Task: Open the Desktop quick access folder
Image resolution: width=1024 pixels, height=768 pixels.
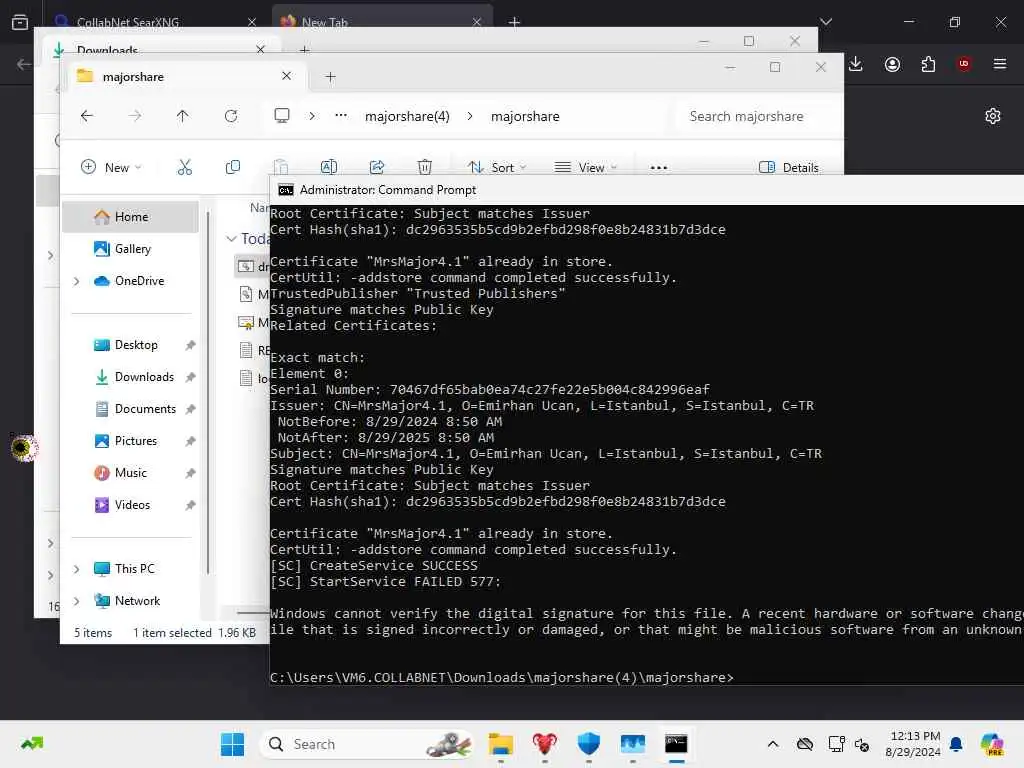Action: click(136, 345)
